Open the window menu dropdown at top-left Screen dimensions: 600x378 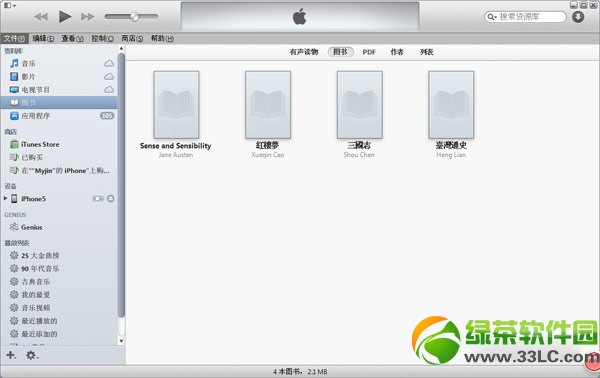pyautogui.click(x=10, y=5)
